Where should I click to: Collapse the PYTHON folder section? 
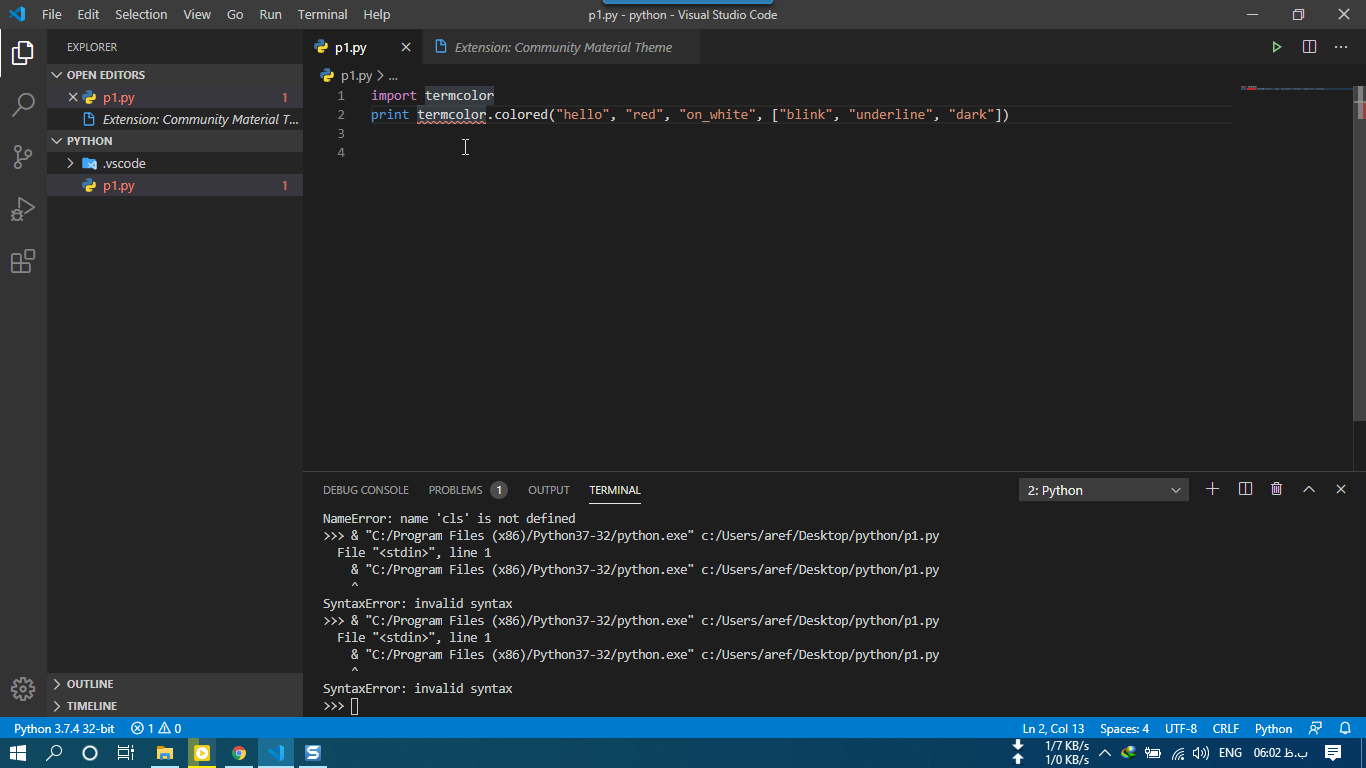tap(90, 141)
